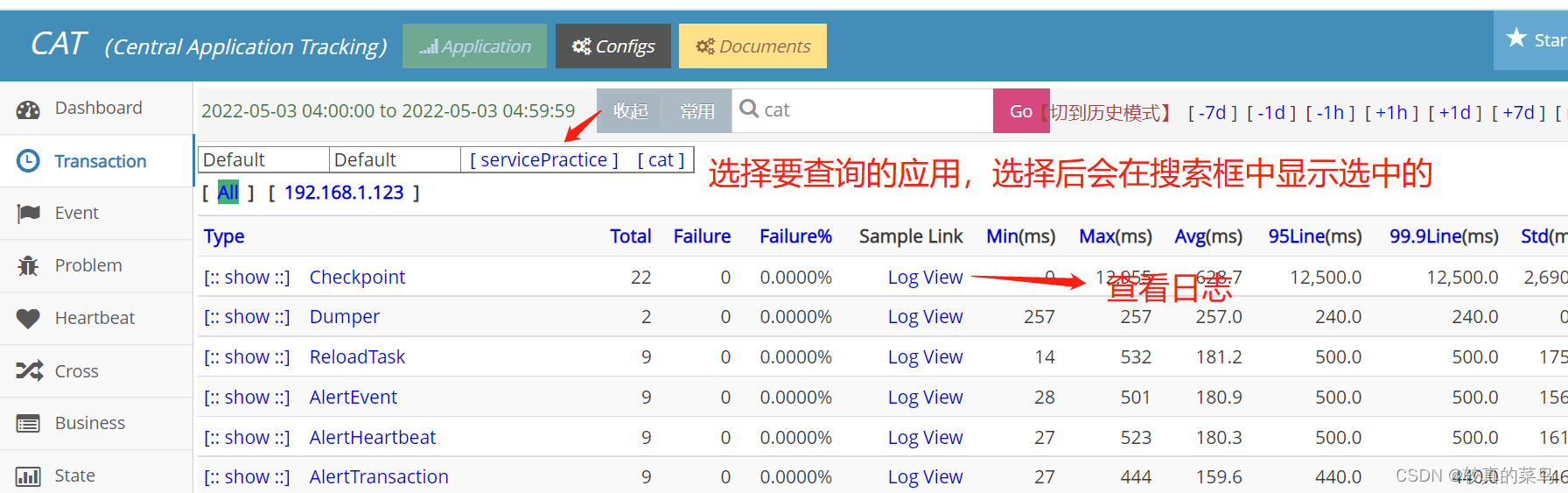The height and width of the screenshot is (493, 1568).
Task: Open the AlertTransaction type link
Action: point(379,477)
